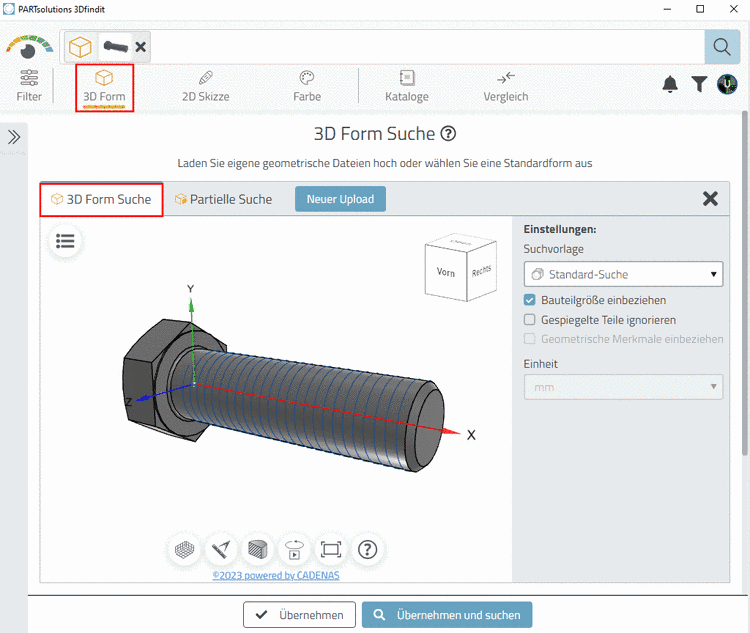Open the notifications bell

(x=670, y=84)
